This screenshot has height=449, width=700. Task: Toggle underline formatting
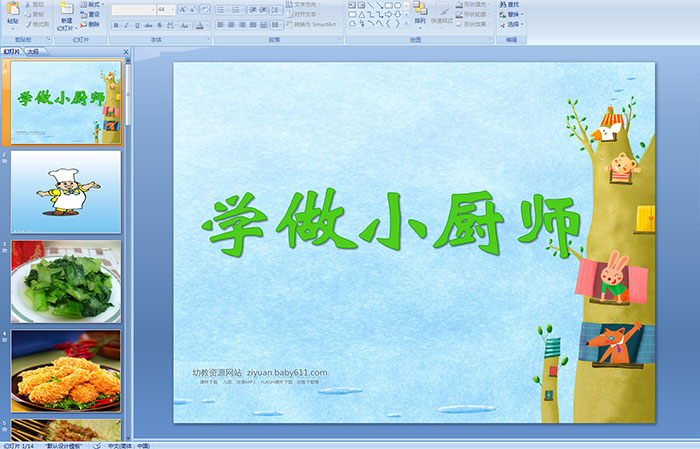coord(137,25)
